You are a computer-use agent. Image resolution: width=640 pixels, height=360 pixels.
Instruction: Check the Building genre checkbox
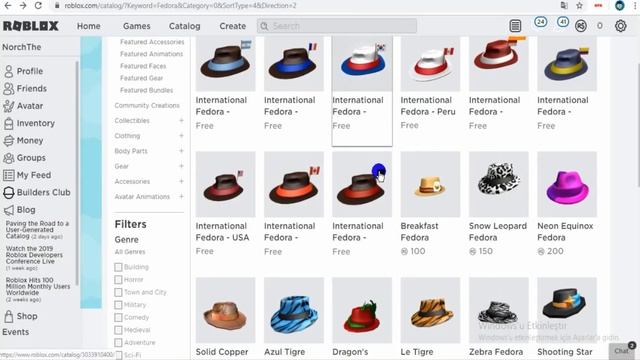point(118,267)
